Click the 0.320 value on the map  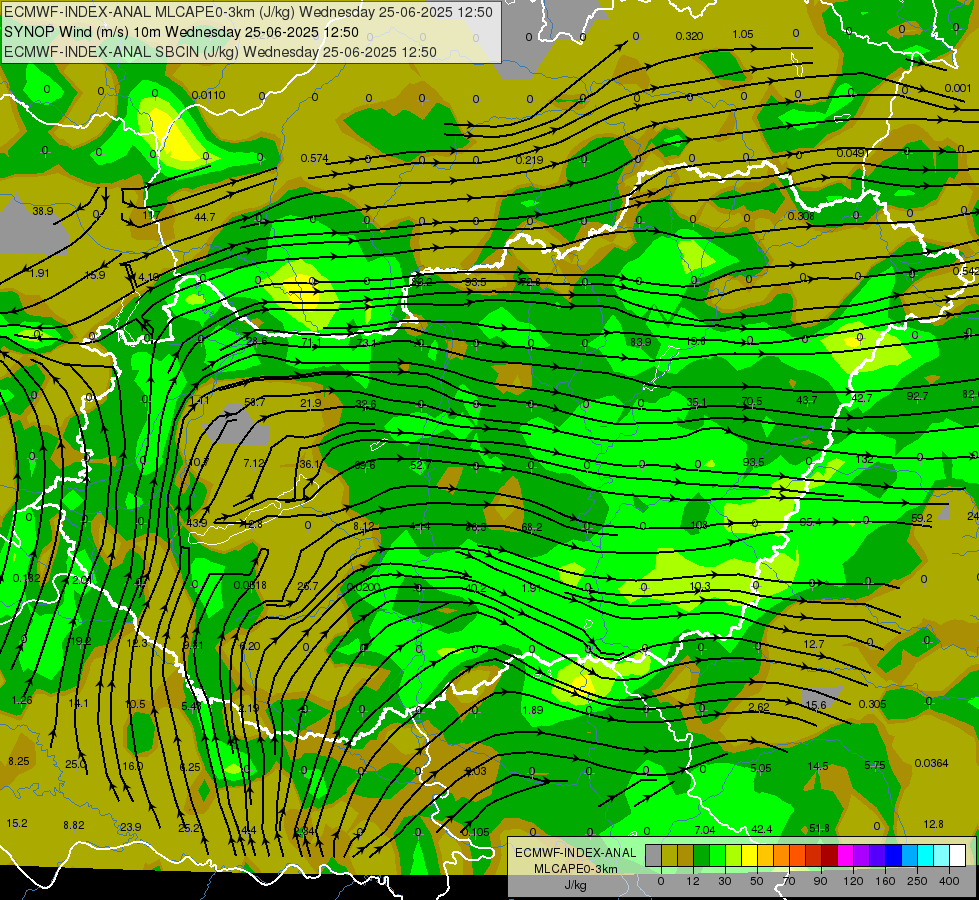tap(689, 36)
